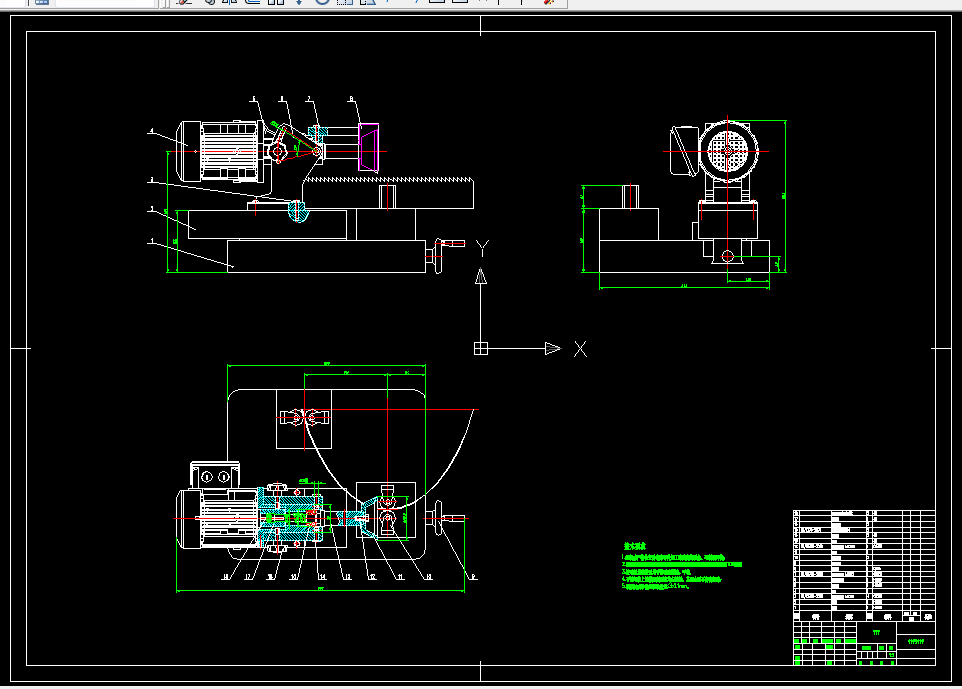Viewport: 962px width, 689px height.
Task: Select balloon number 14 in bottom view
Action: pyautogui.click(x=322, y=577)
